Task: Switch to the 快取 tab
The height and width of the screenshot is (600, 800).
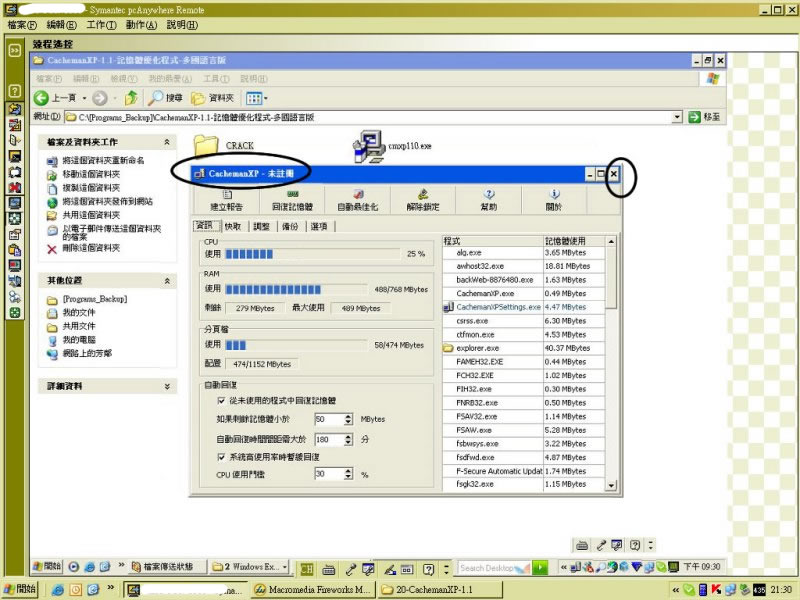Action: (233, 226)
